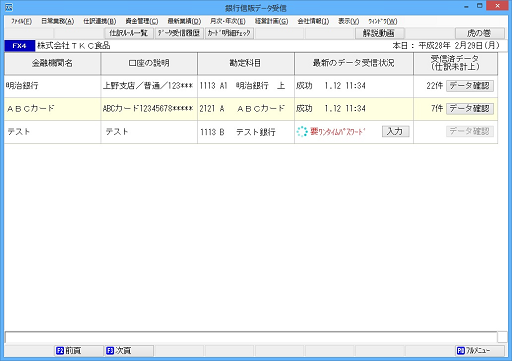Open the フルメニュー button

pos(480,351)
